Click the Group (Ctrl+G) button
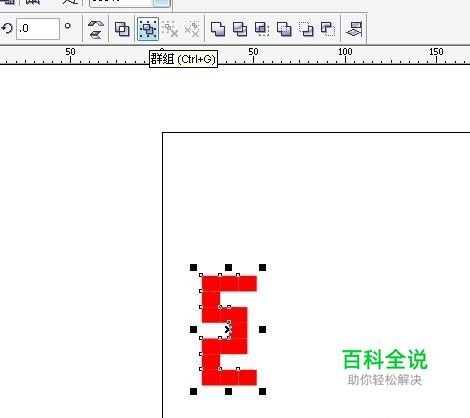Screen dimensions: 470x418 (148, 29)
